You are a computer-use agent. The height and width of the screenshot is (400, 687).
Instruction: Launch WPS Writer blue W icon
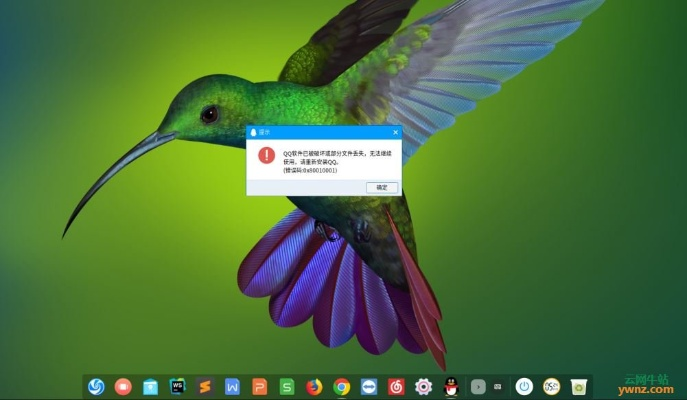[x=232, y=386]
